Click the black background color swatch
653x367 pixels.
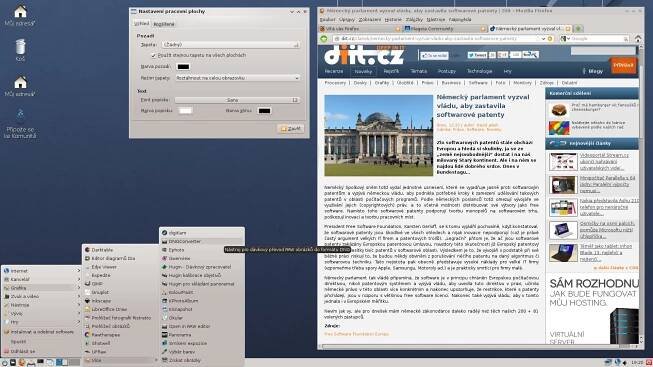tap(183, 67)
